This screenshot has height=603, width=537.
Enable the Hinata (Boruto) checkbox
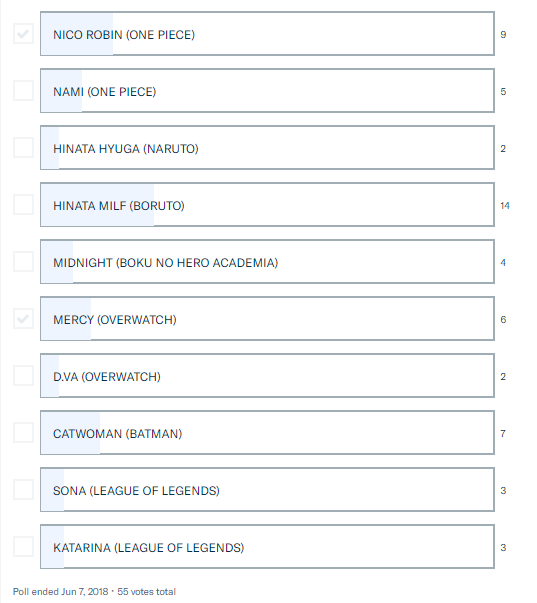click(23, 204)
